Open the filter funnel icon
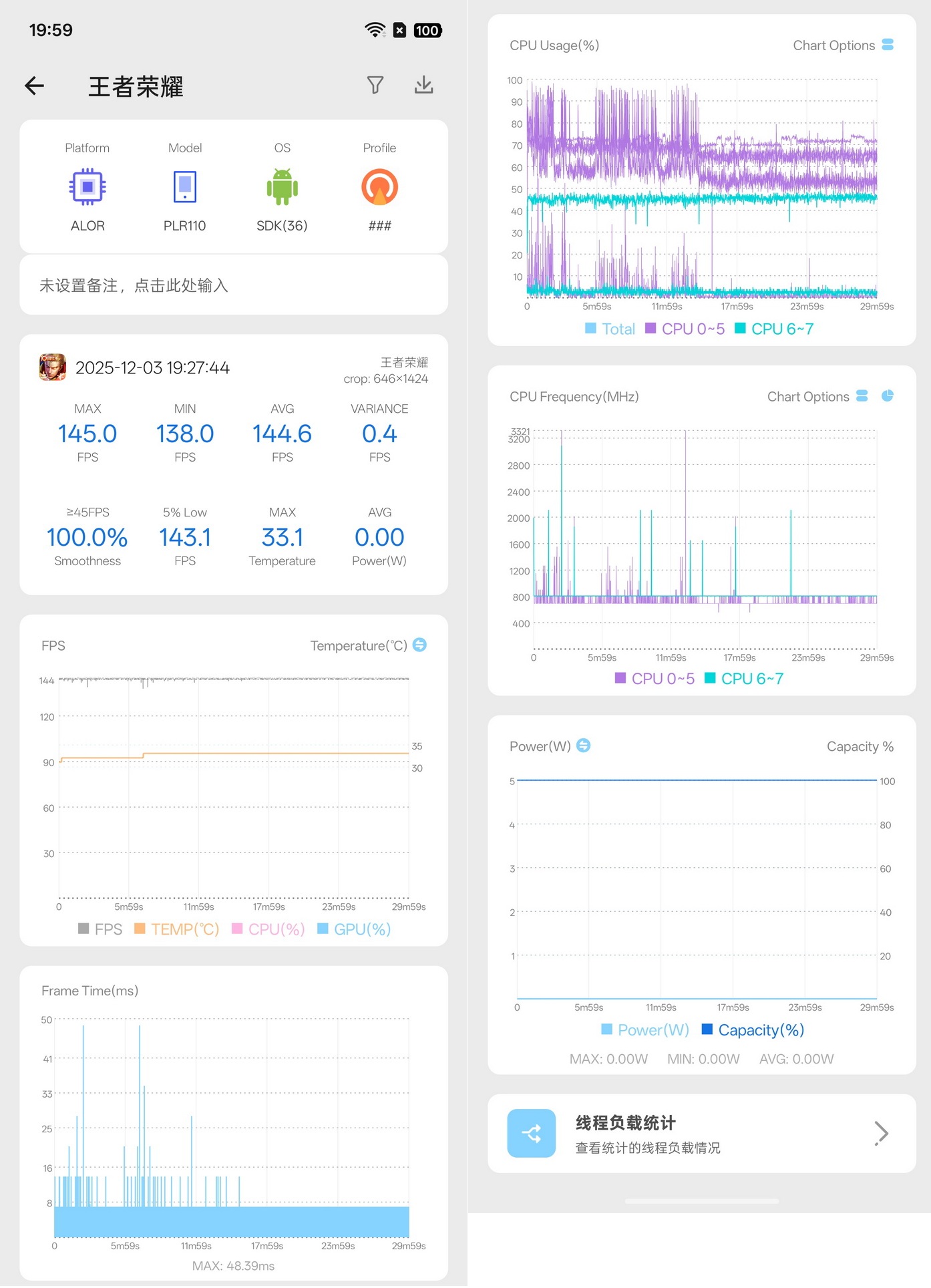 (375, 85)
